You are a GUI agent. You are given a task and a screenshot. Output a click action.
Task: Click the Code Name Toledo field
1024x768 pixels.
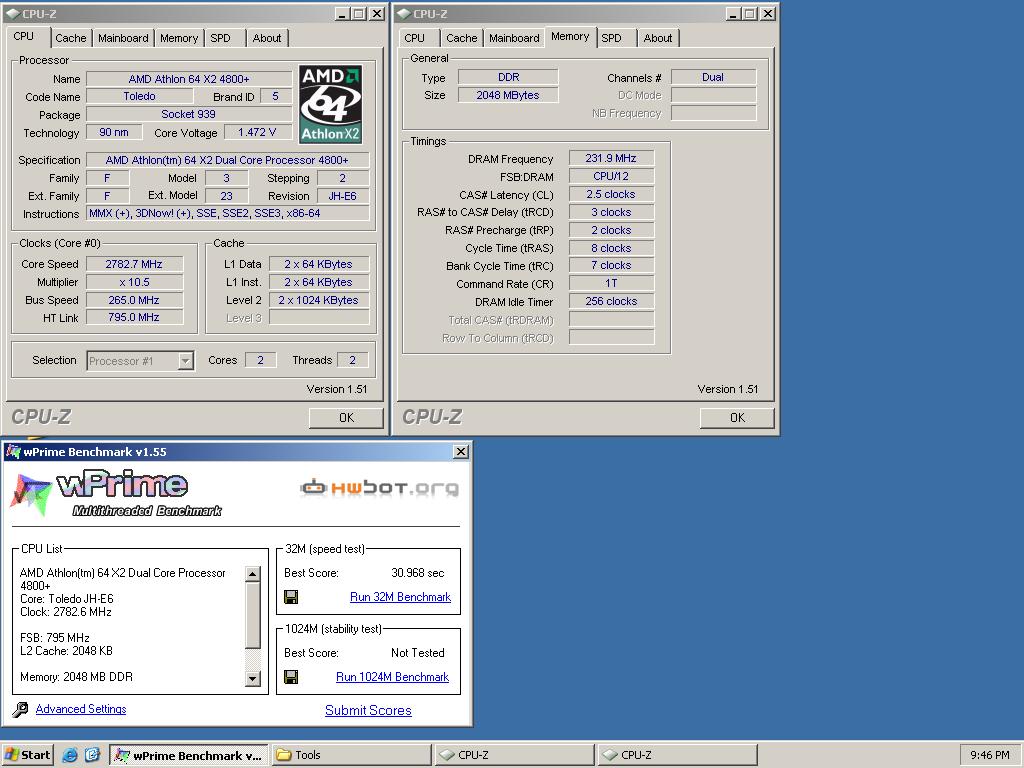tap(139, 96)
